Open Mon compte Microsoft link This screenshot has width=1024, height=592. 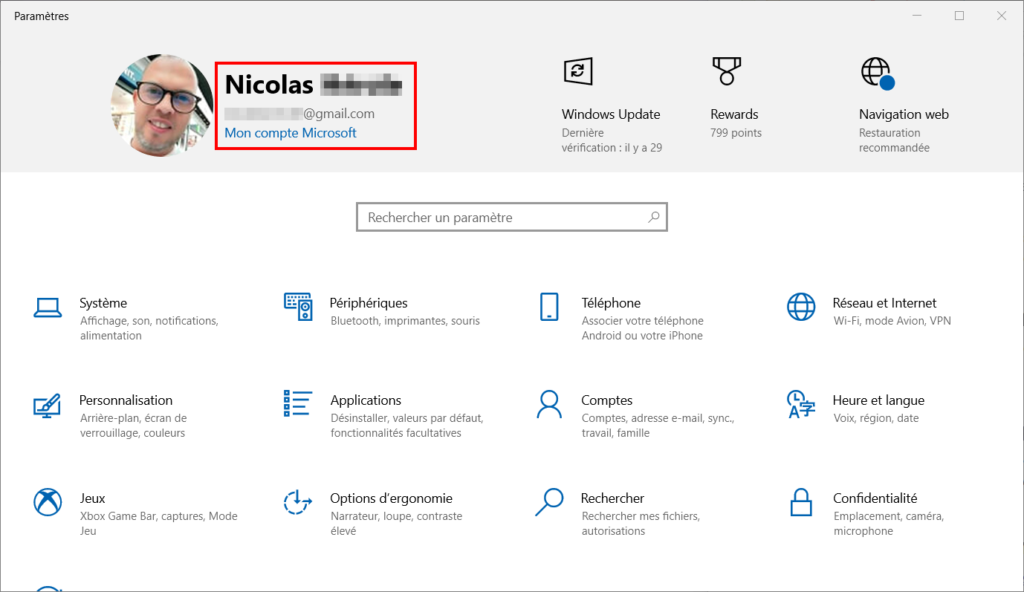click(291, 133)
